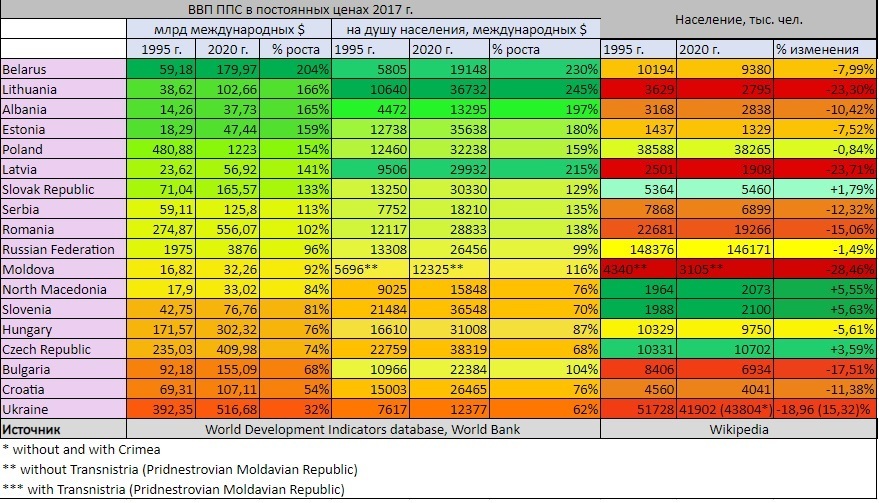Select the Belarus row label cell
This screenshot has height=503, width=879.
64,70
